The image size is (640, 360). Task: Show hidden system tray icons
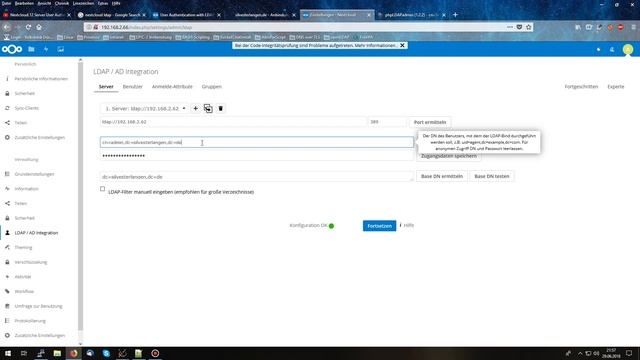coord(580,353)
